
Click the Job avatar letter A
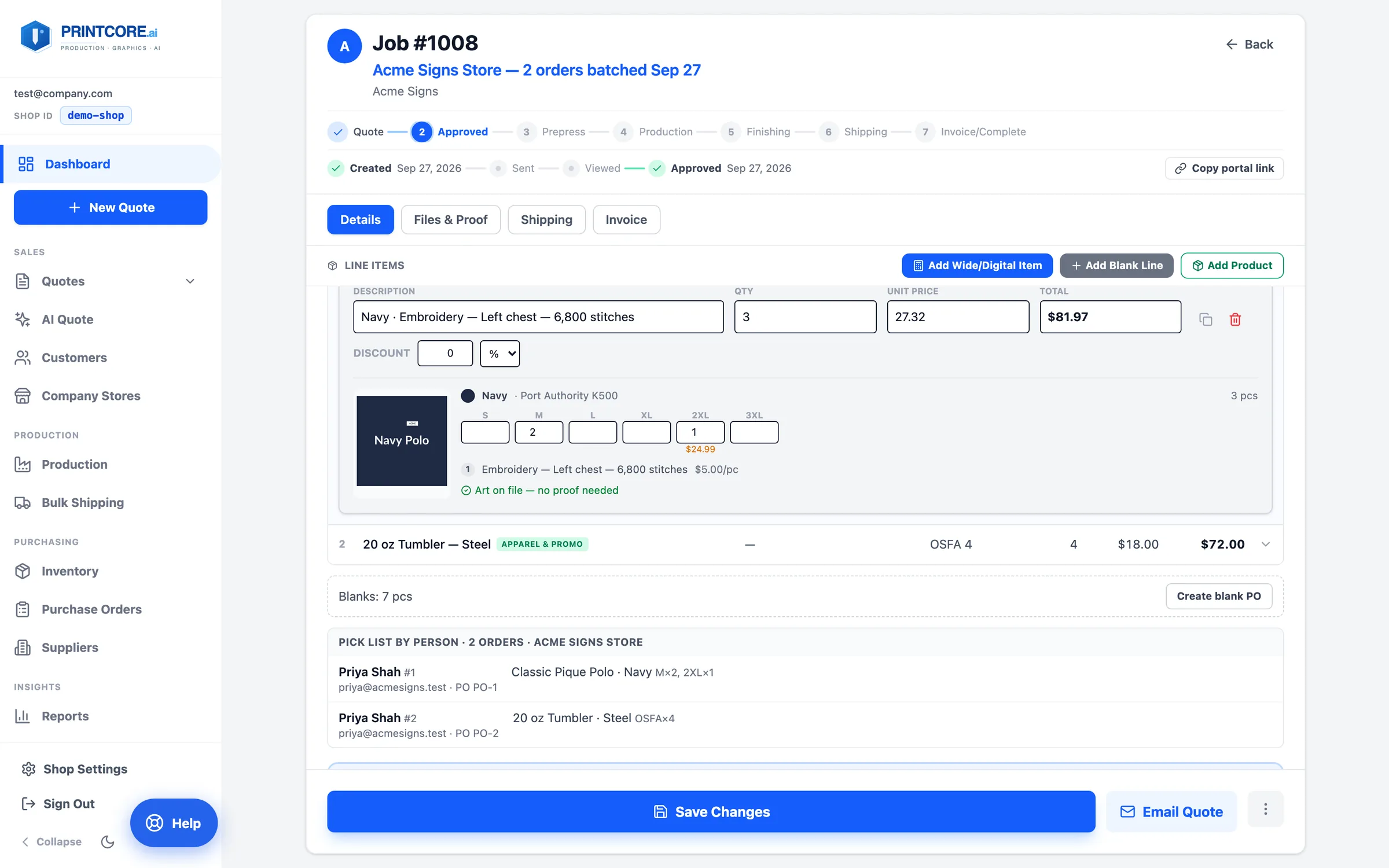click(x=344, y=46)
